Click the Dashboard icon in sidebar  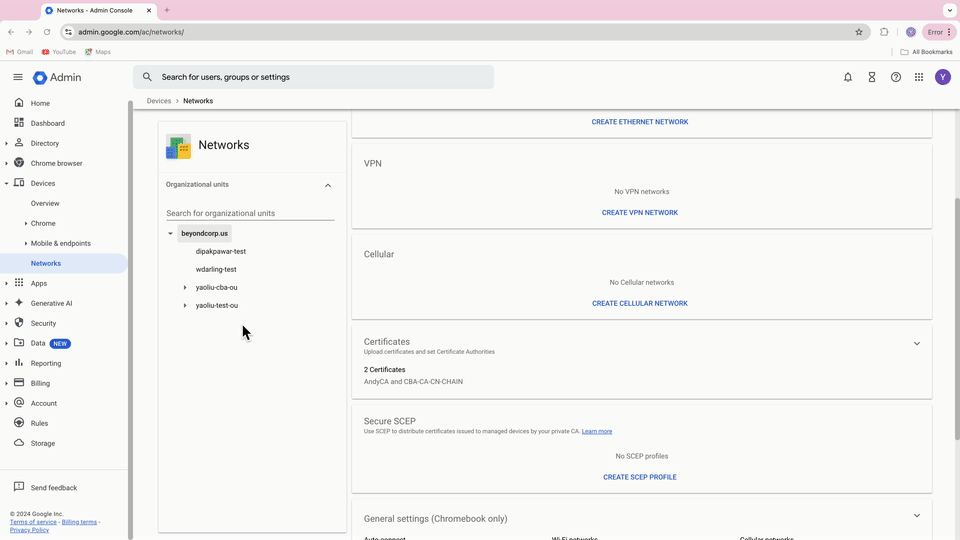[19, 122]
